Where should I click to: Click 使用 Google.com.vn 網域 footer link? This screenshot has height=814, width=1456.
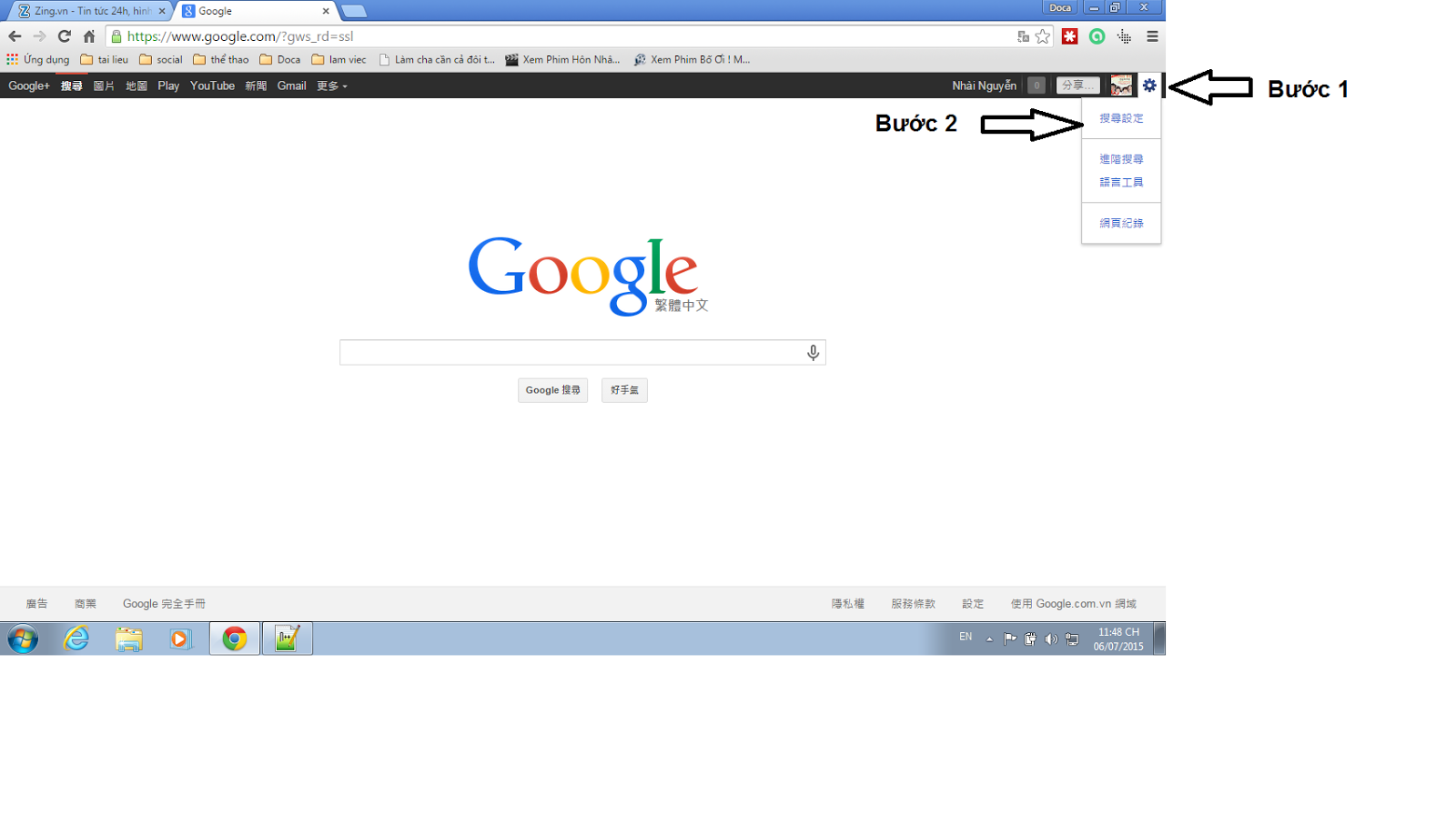click(x=1073, y=604)
